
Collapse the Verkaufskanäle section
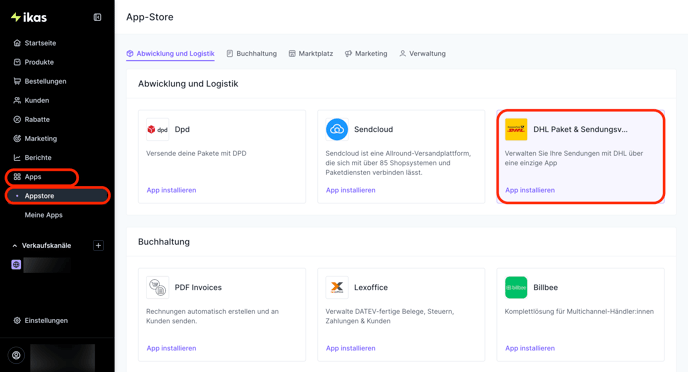(15, 246)
